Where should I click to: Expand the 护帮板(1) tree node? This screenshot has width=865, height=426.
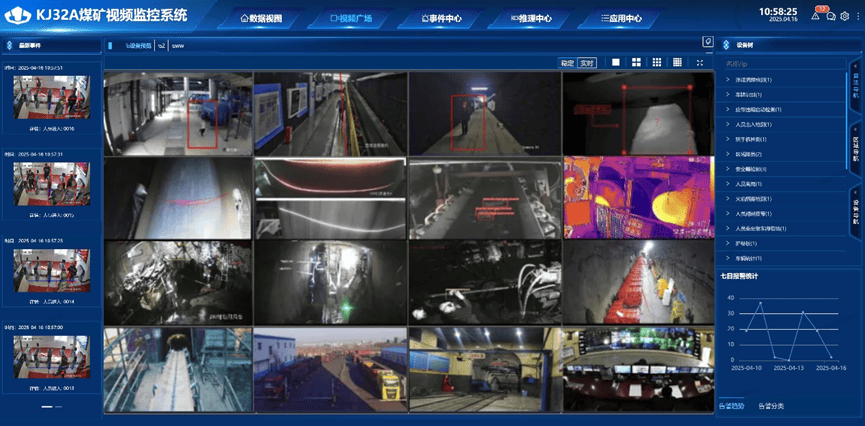coord(783,243)
